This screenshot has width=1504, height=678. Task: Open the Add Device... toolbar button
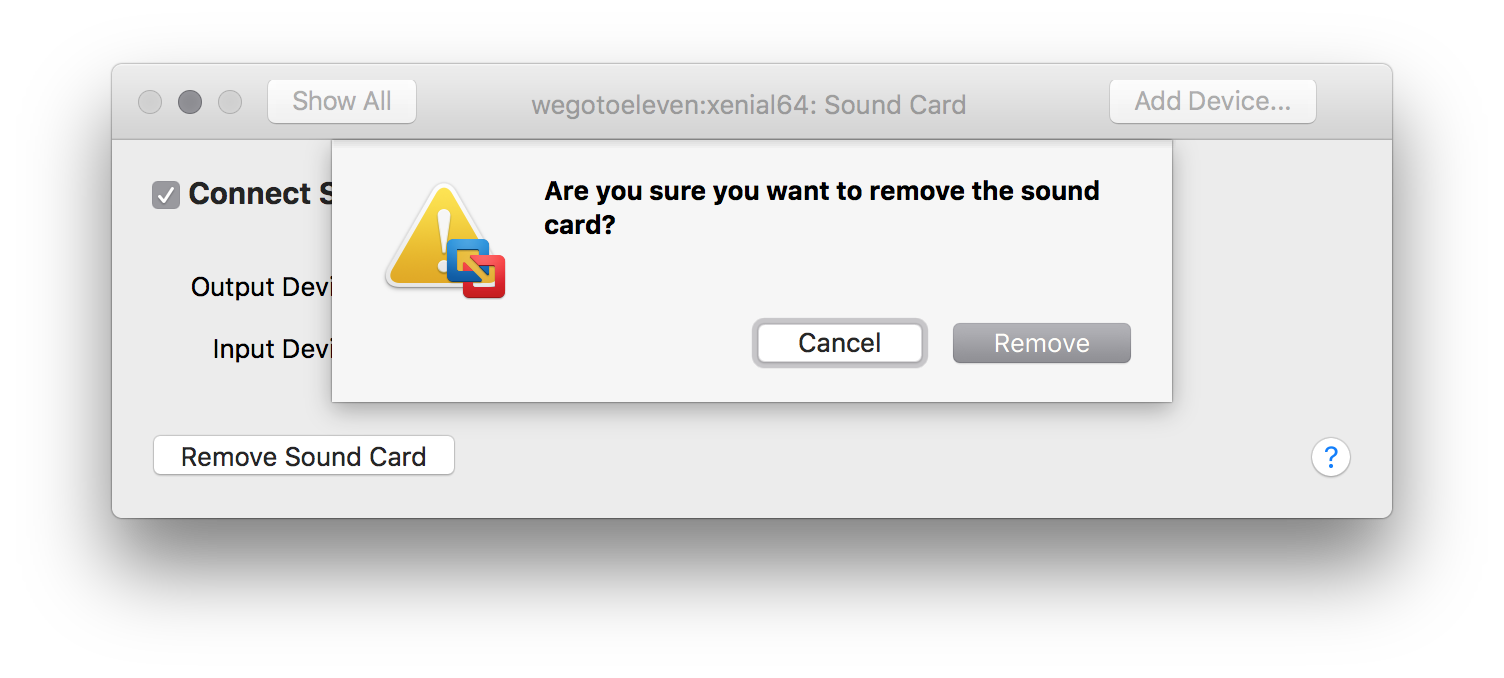pyautogui.click(x=1212, y=101)
